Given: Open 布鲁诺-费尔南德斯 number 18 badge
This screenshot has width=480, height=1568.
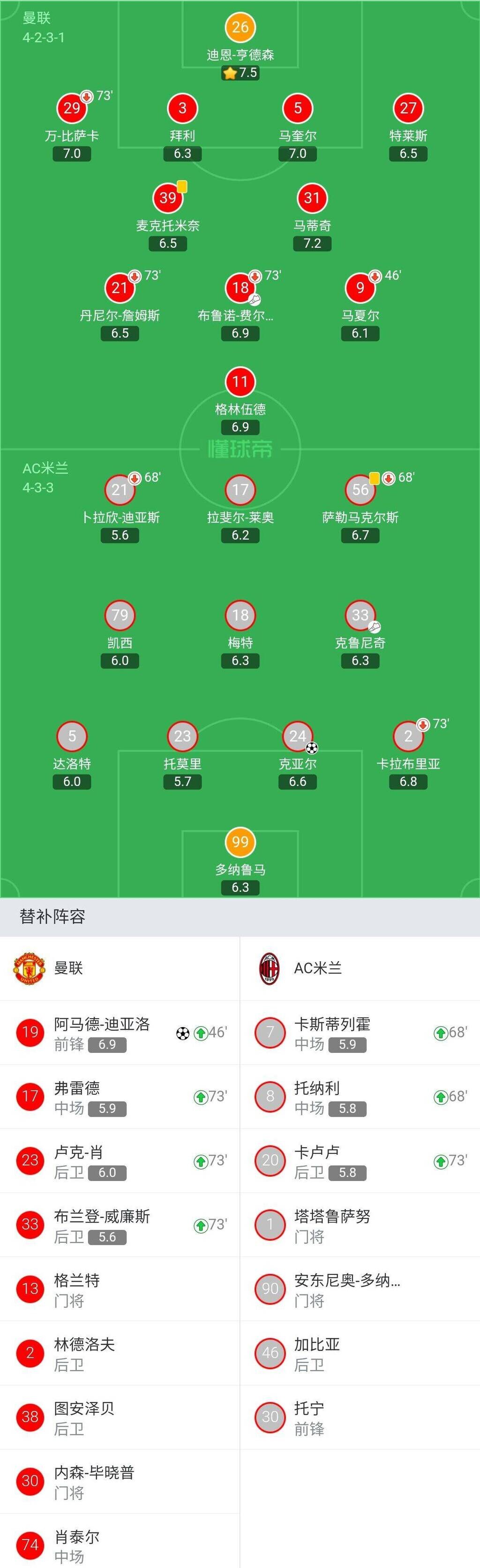Looking at the screenshot, I should click(240, 287).
